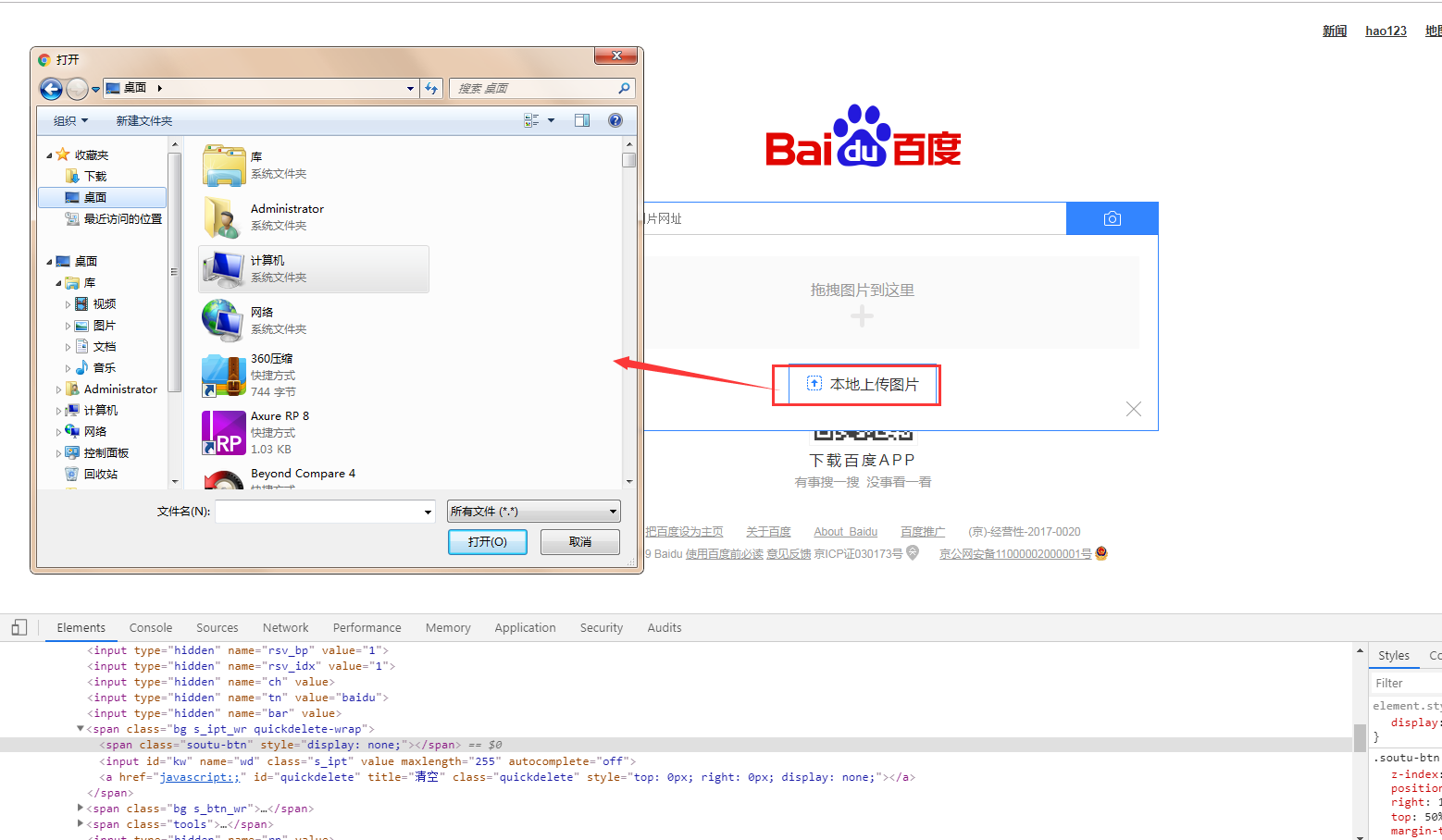Screen dimensions: 1442x840
Task: Select 最近访问的位置 in favorites
Action: (x=123, y=219)
